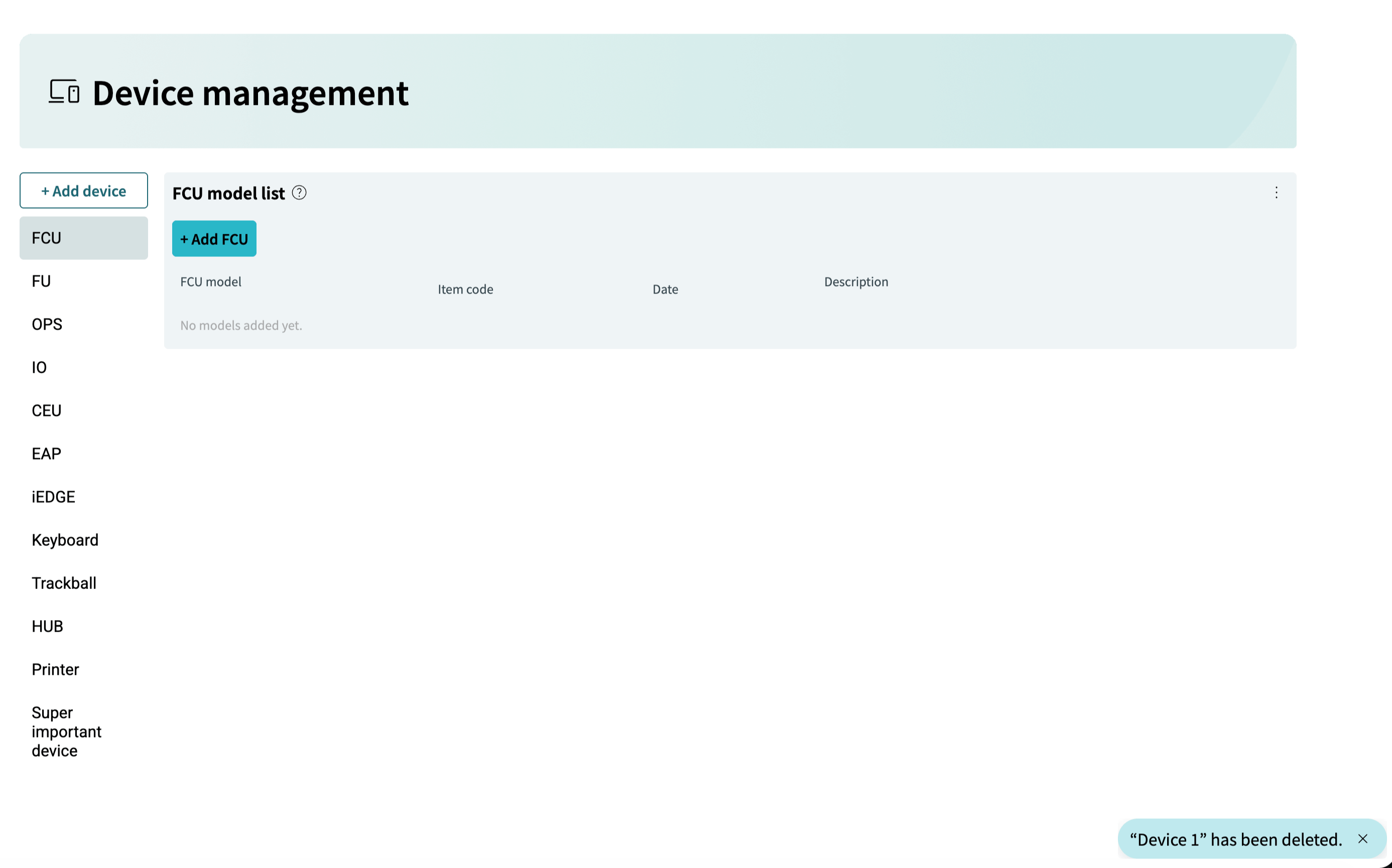Switch to the CEU category
This screenshot has width=1392, height=868.
click(84, 410)
